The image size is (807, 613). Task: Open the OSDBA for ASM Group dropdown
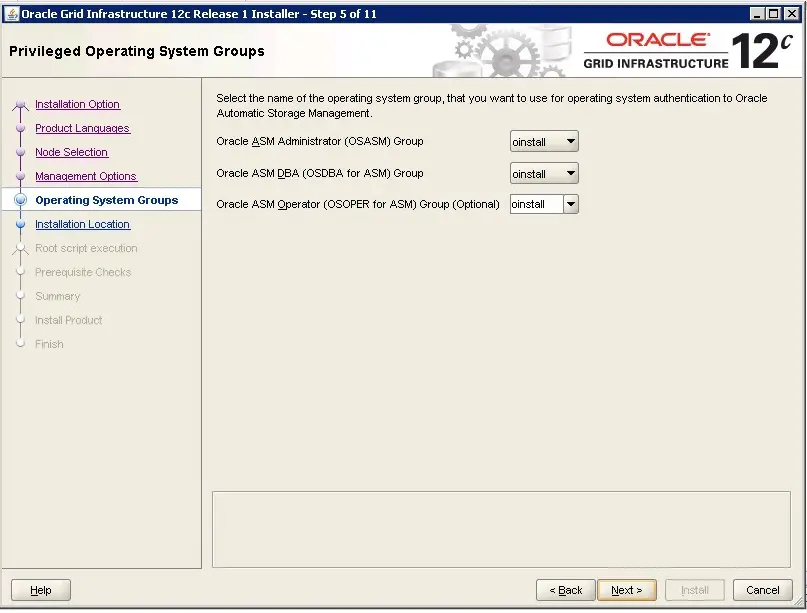[x=544, y=173]
